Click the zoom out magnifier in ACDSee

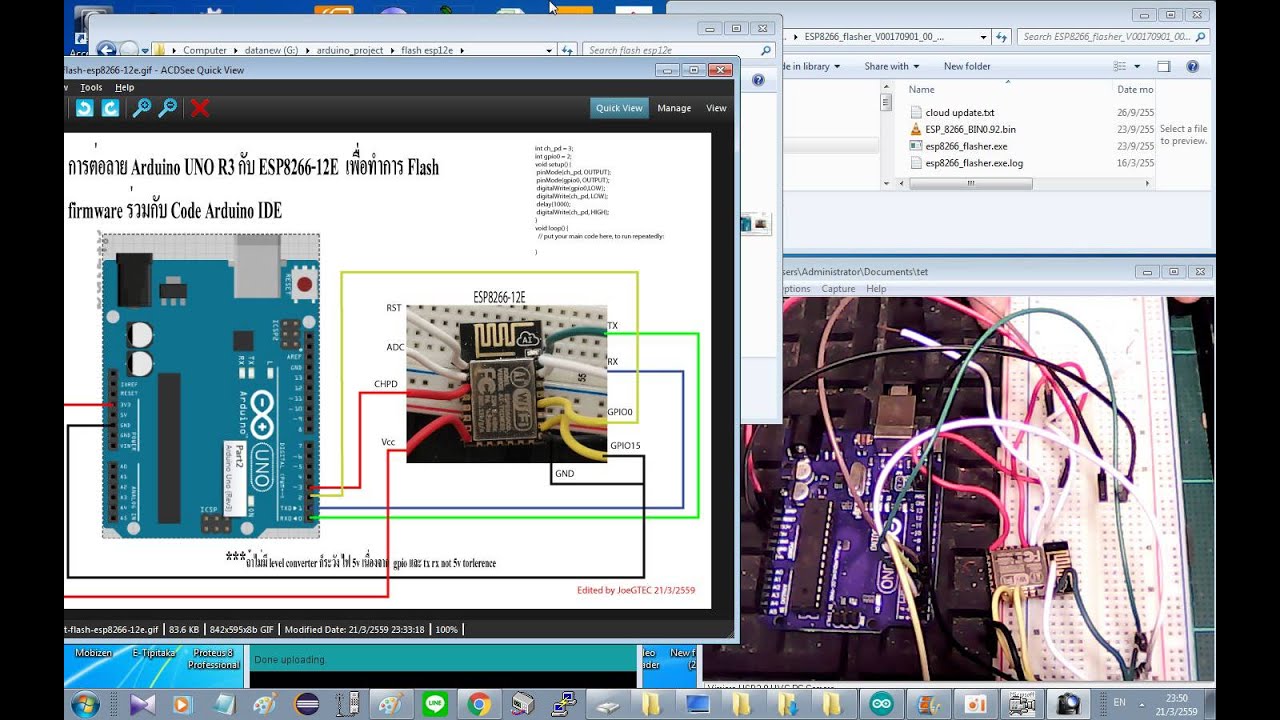pyautogui.click(x=168, y=108)
